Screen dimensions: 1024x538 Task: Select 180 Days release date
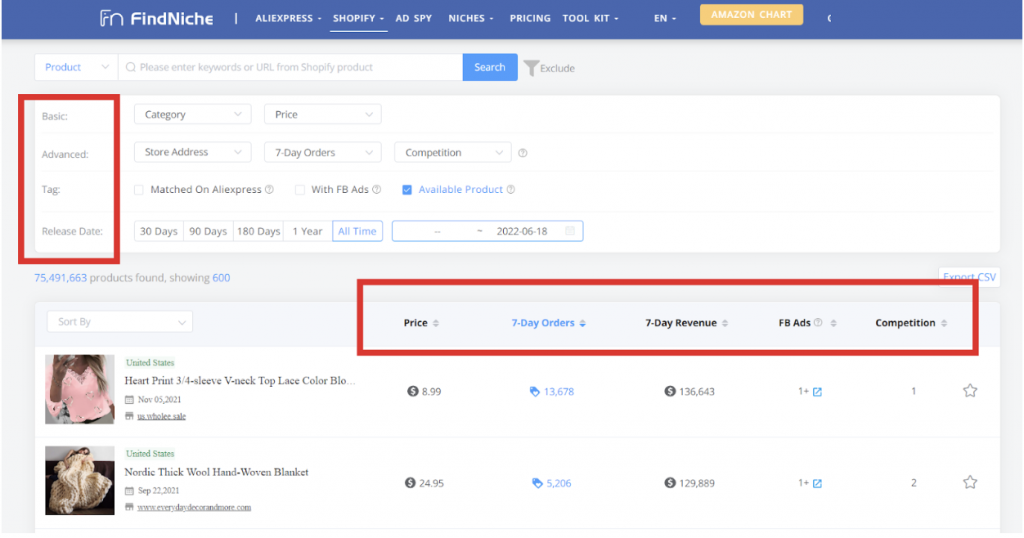point(259,231)
